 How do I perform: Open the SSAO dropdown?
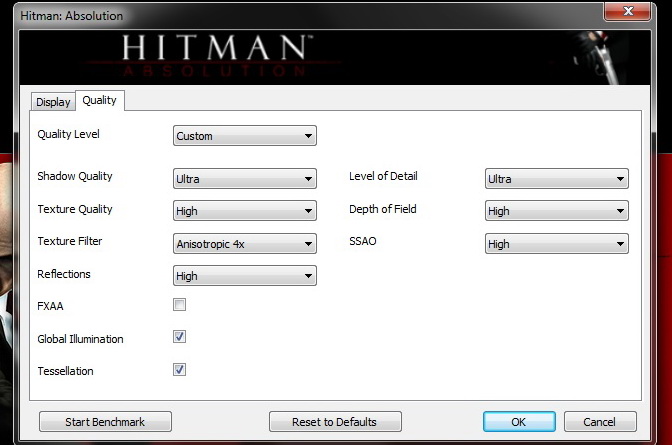(557, 244)
